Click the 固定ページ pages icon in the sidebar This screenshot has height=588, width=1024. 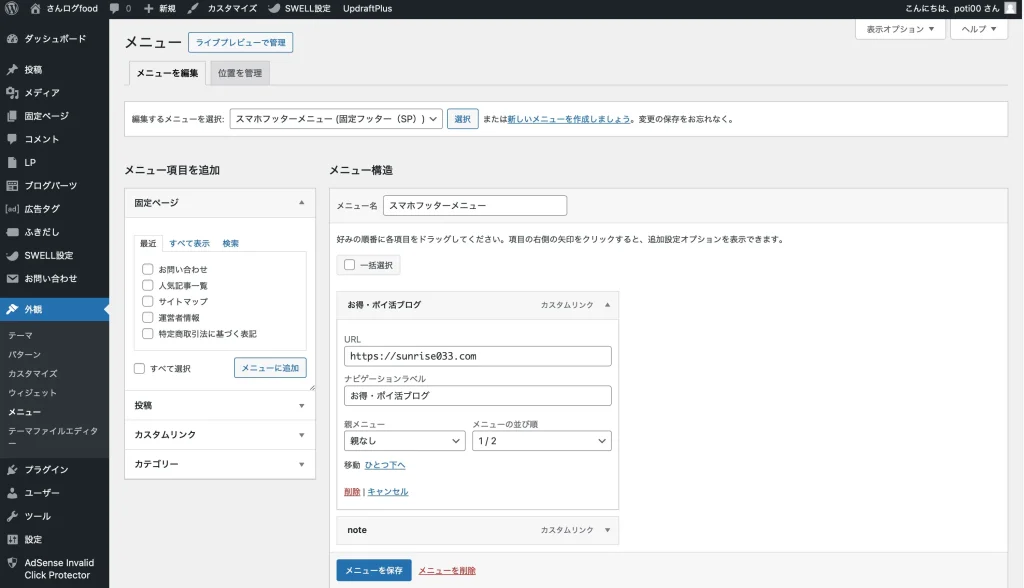12,116
